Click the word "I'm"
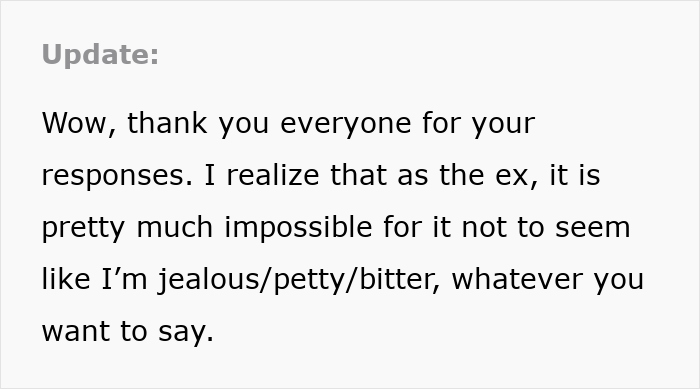 coord(125,279)
